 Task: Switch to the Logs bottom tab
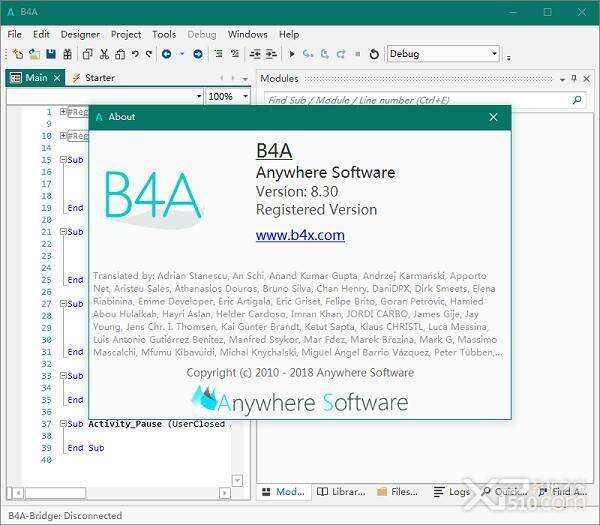(x=452, y=492)
